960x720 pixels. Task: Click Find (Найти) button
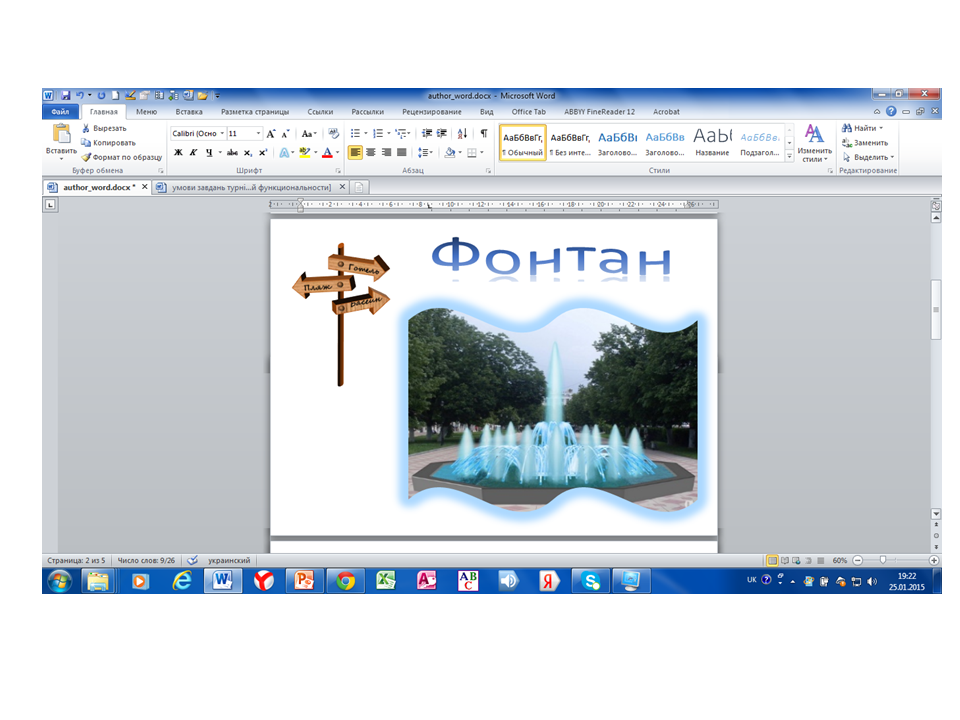coord(862,129)
